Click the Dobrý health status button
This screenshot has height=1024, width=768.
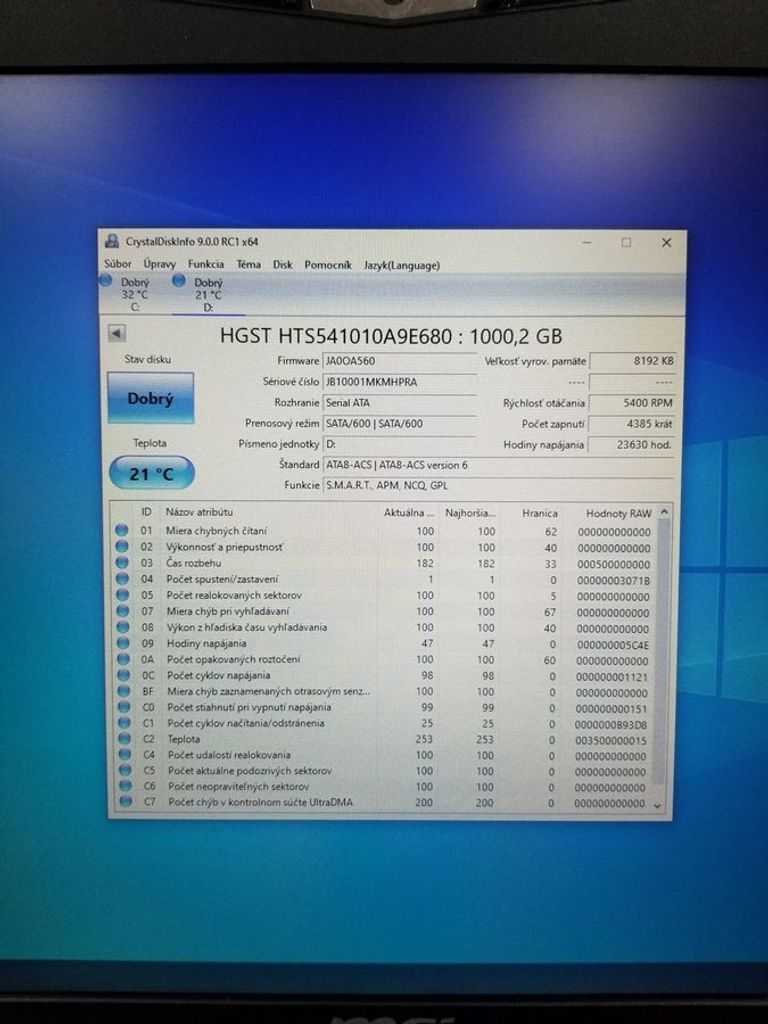(150, 398)
